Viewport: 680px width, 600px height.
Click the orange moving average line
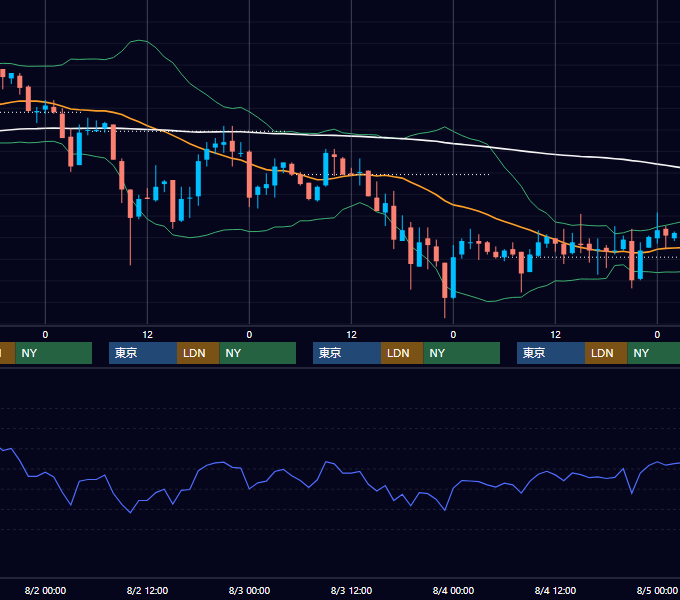coord(453,204)
